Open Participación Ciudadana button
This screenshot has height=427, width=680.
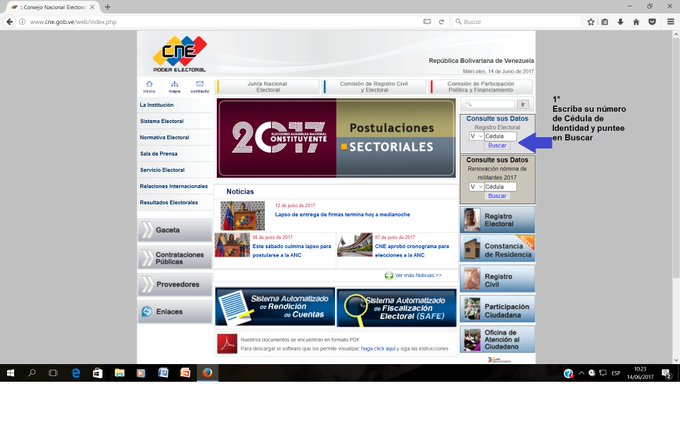[x=497, y=310]
